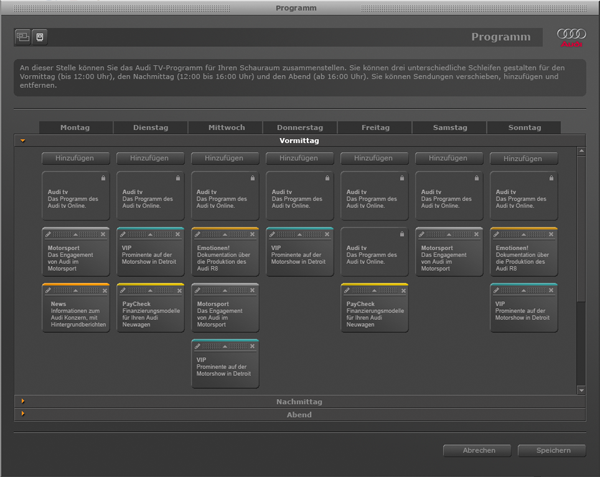Delete Dienstag's PayCheck card using X
600x477 pixels.
pyautogui.click(x=179, y=290)
